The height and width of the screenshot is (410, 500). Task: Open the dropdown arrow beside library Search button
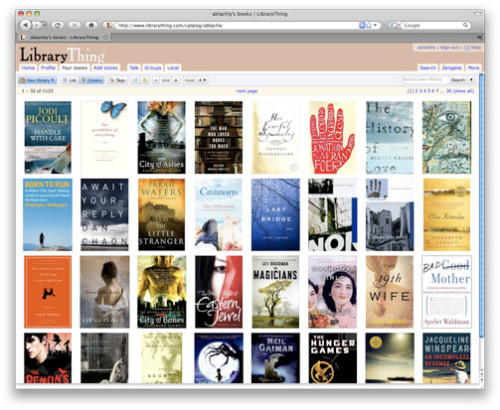point(471,80)
